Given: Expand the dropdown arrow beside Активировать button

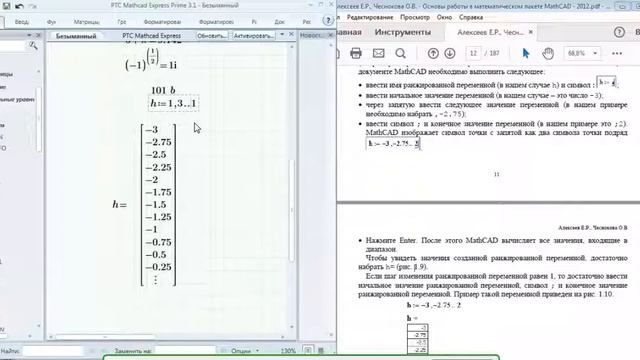Looking at the screenshot, I should pos(282,35).
